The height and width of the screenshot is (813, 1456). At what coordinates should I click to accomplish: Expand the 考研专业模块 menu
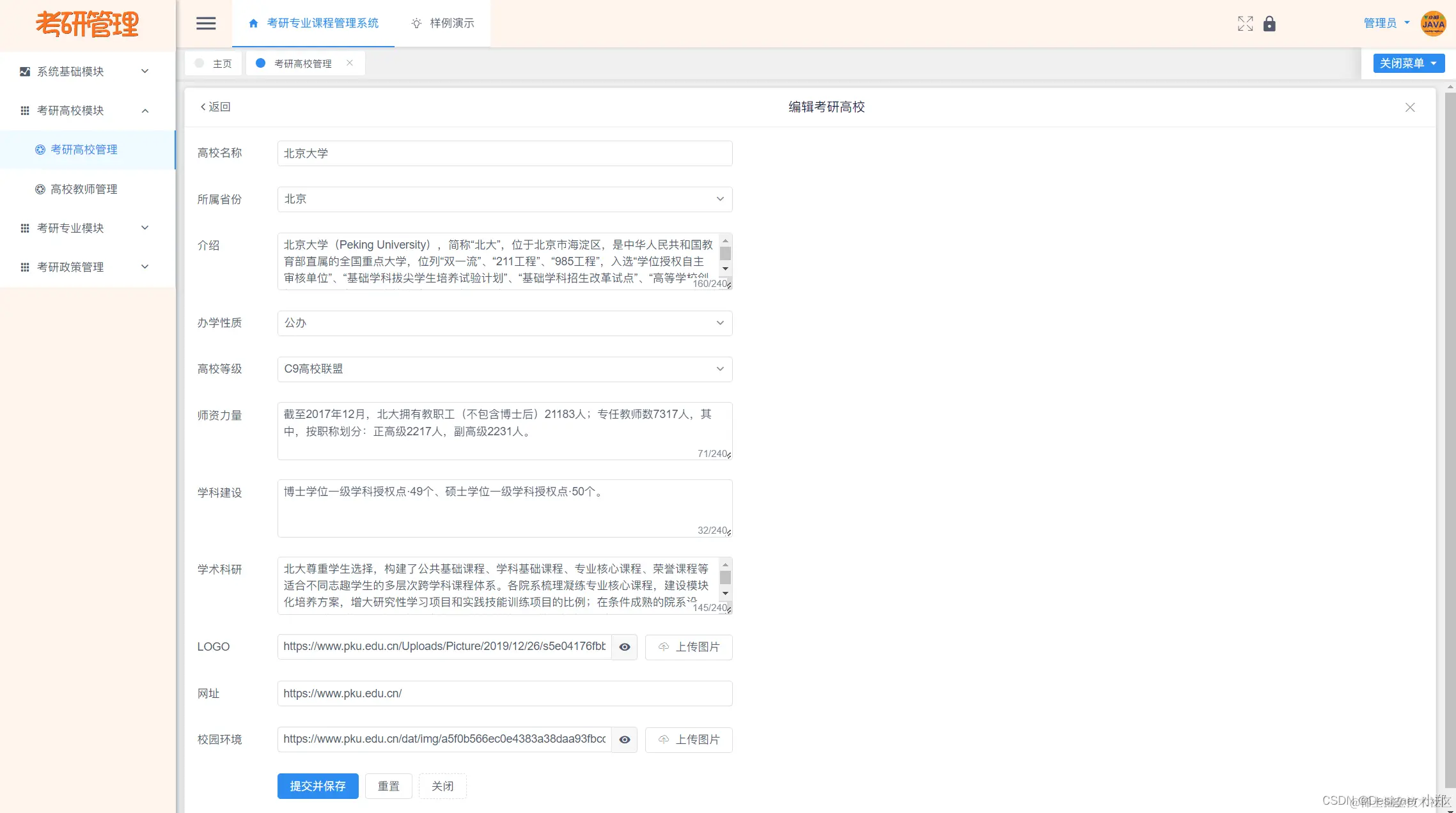pos(70,228)
